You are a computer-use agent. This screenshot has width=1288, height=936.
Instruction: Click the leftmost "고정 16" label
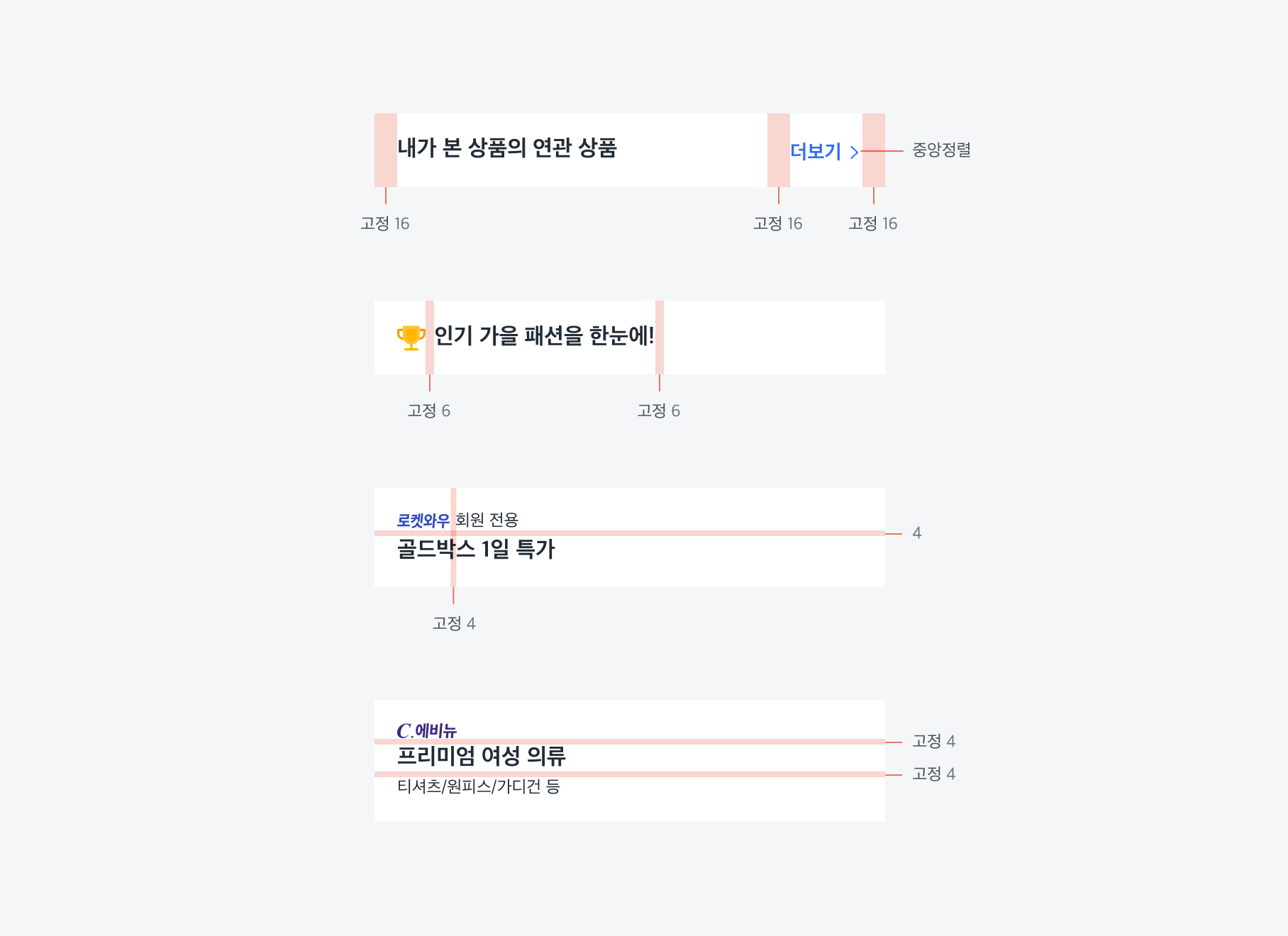(x=385, y=224)
